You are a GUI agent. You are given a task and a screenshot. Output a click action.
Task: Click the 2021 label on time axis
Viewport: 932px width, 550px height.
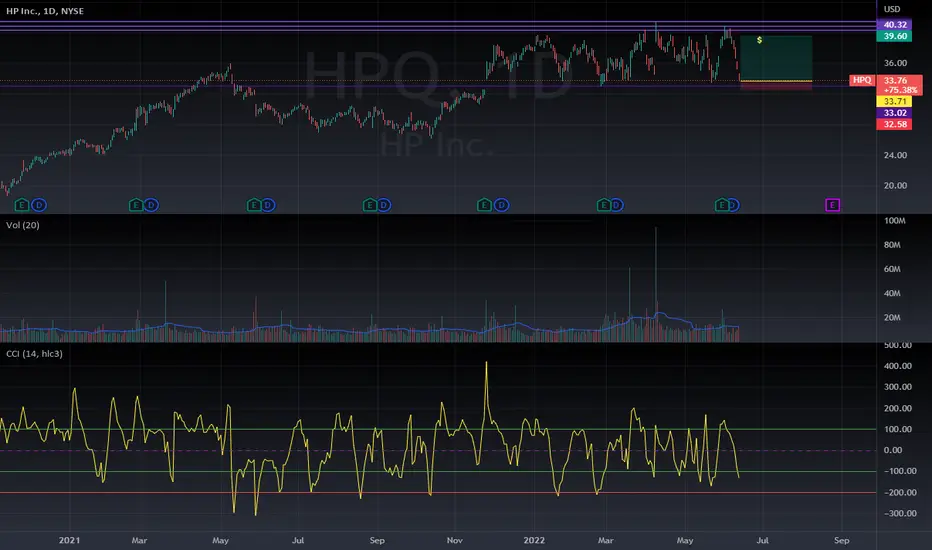[x=69, y=540]
